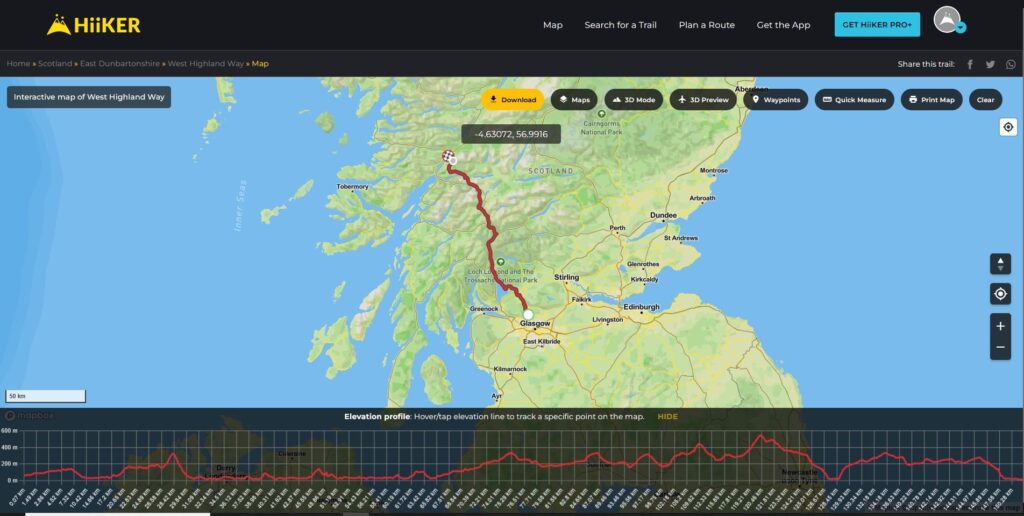The image size is (1024, 516).
Task: Open the Download options
Action: coord(512,100)
